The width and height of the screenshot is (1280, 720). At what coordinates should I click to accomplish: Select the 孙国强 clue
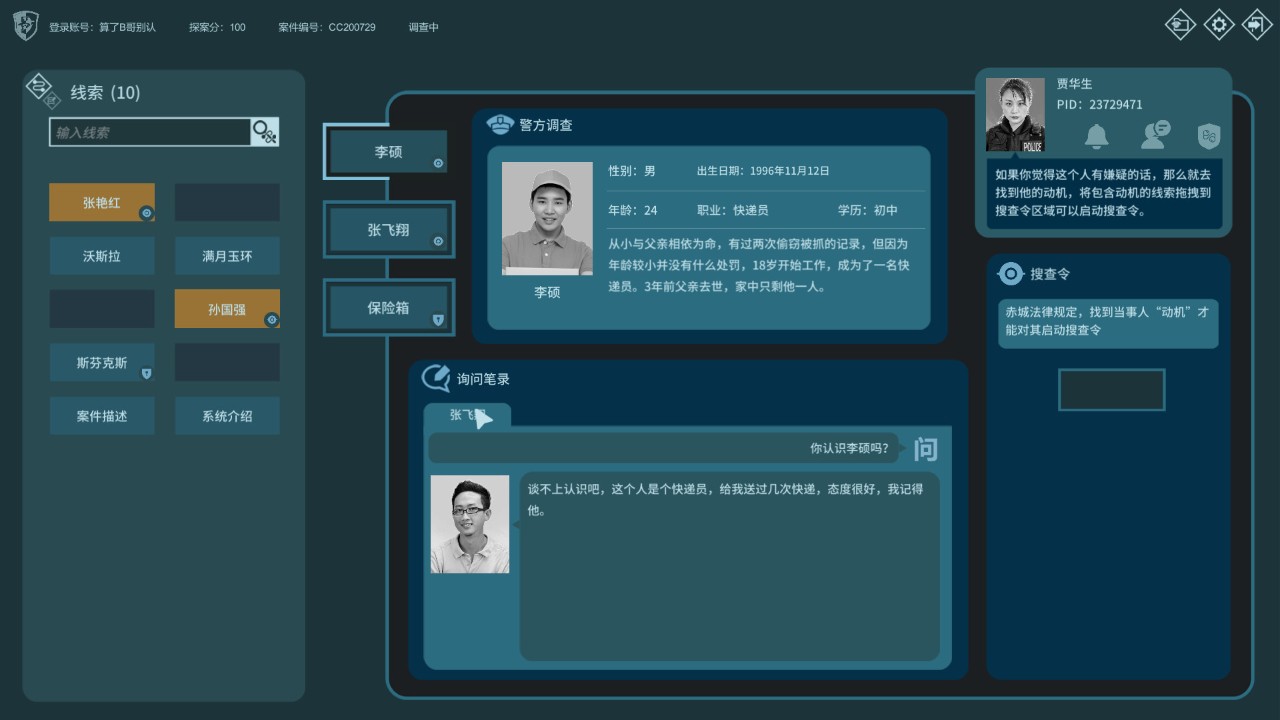227,310
